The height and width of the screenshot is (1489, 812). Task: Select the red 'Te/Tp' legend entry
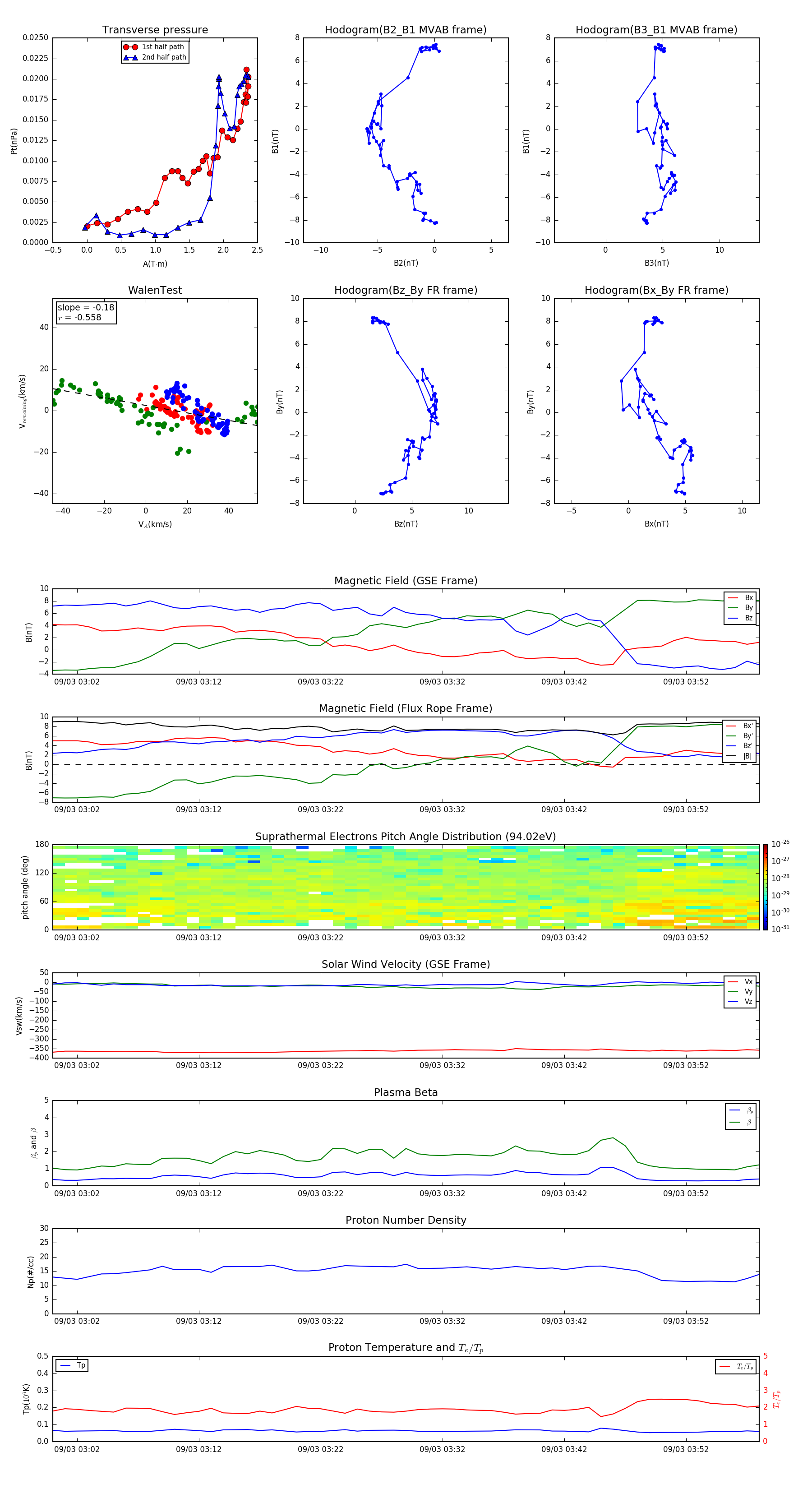point(736,1367)
